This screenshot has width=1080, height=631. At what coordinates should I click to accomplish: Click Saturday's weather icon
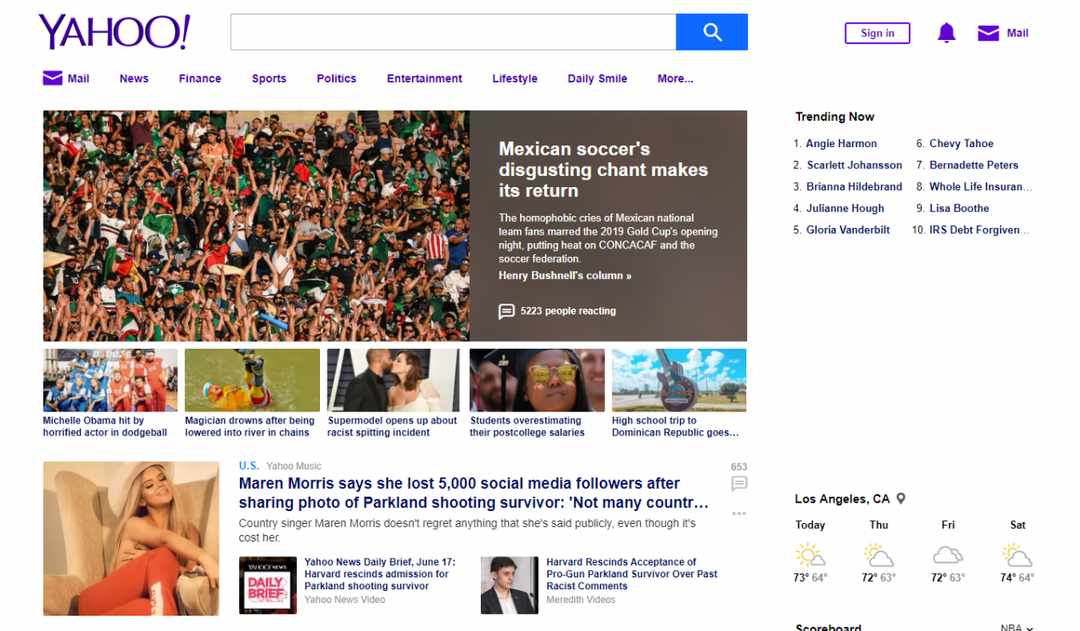point(1017,555)
